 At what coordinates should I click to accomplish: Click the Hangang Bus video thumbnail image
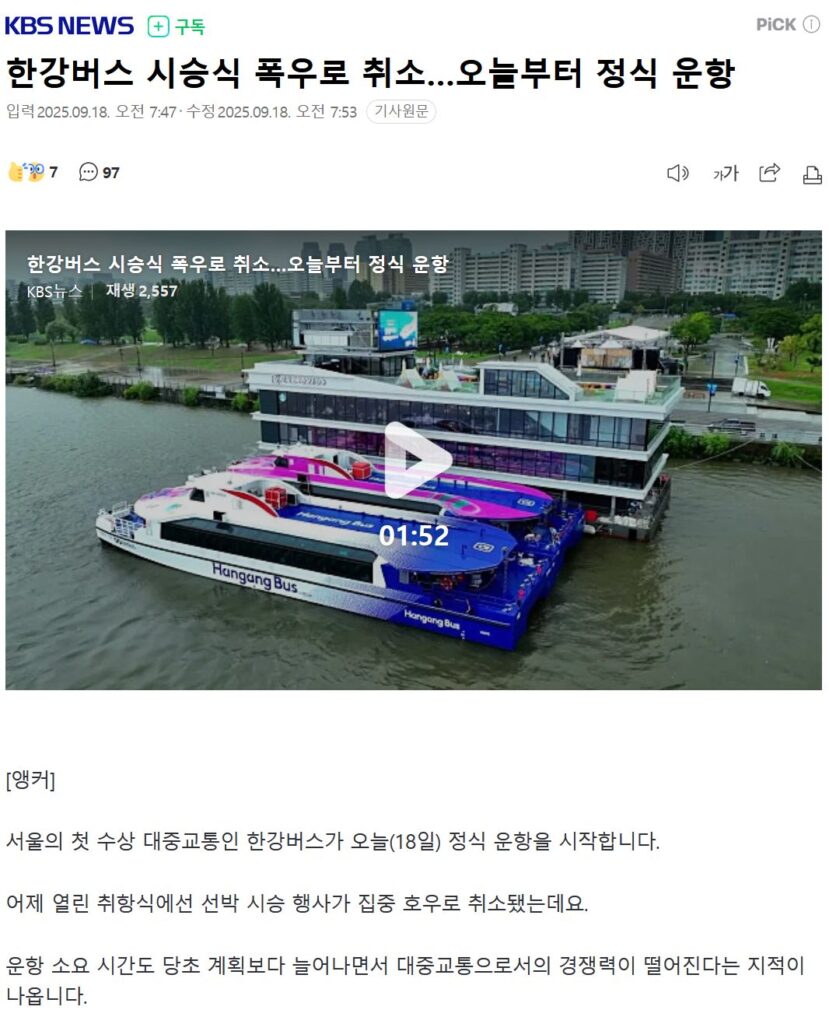(414, 460)
